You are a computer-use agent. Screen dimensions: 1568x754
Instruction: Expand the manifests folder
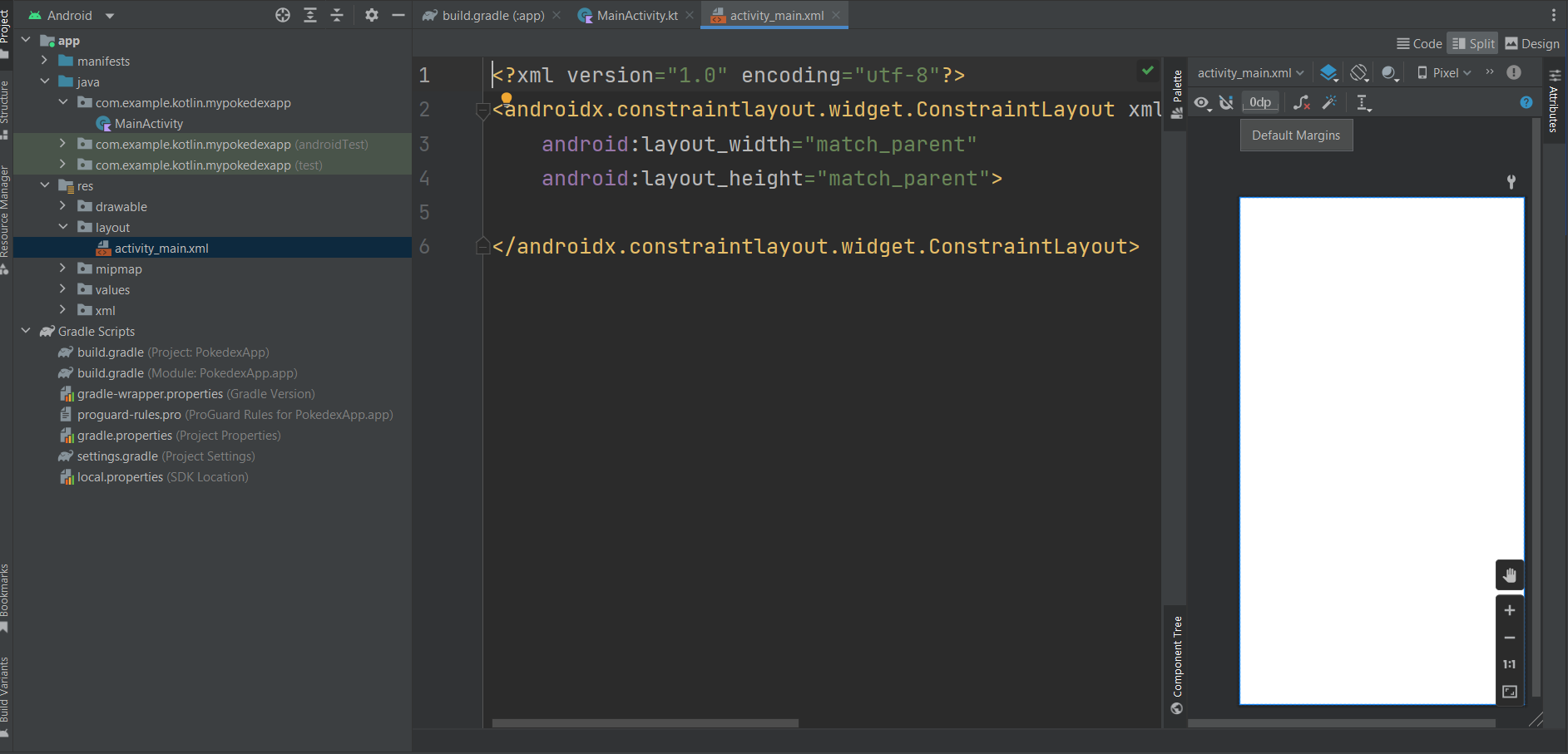[45, 61]
